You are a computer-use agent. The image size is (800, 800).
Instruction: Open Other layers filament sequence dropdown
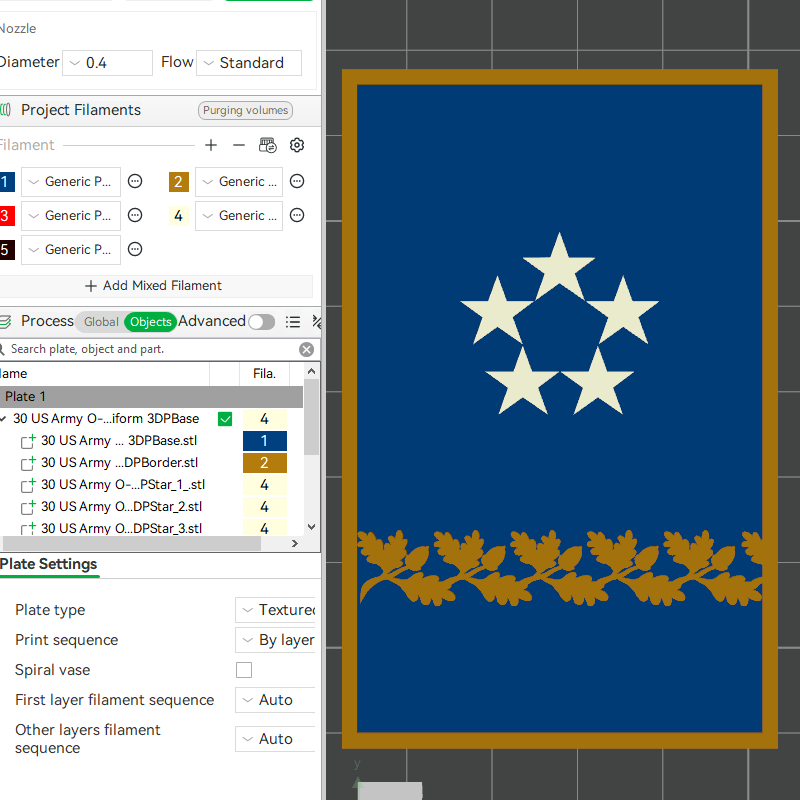tap(276, 739)
